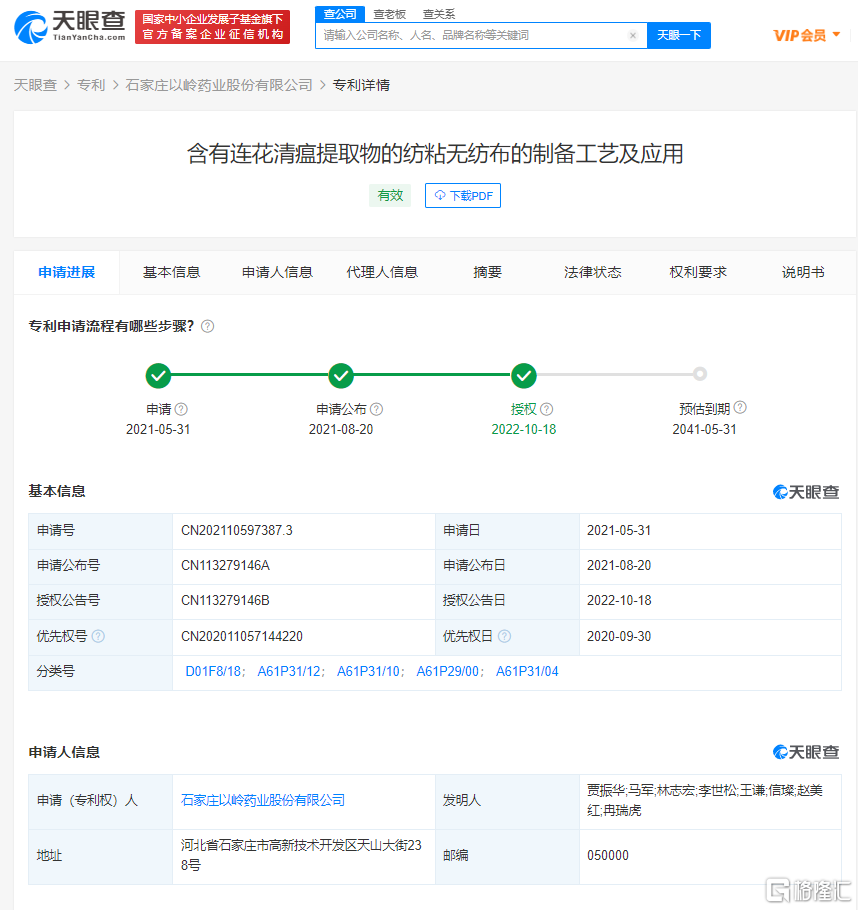This screenshot has height=910, width=858.
Task: Select grant number CN113279146B
Action: [225, 600]
